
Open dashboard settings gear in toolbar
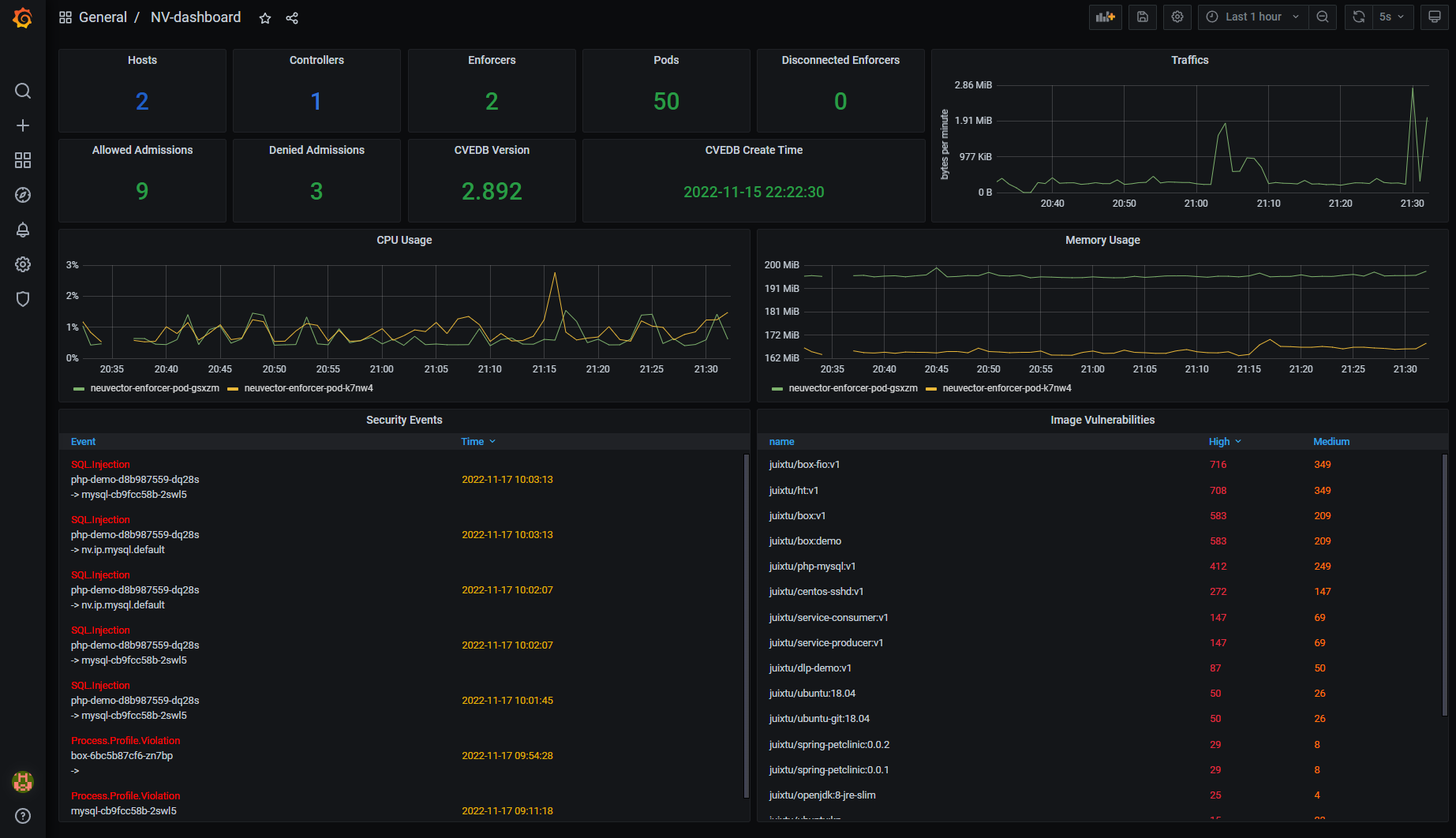1177,17
